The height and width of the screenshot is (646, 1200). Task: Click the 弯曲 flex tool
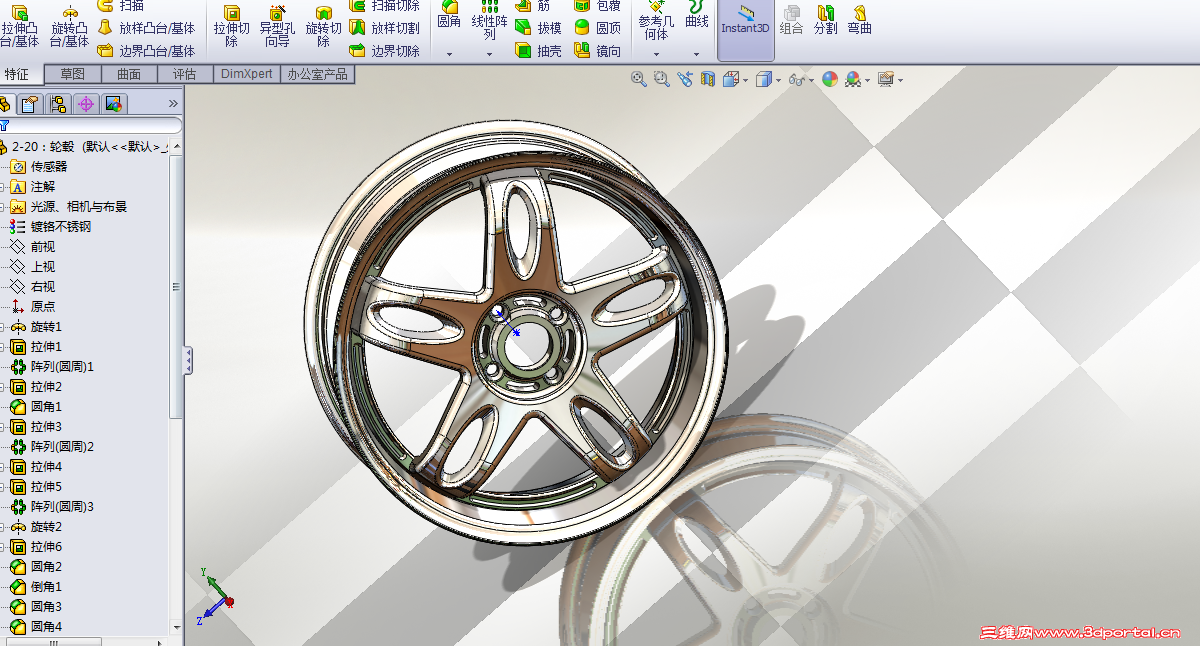coord(859,20)
